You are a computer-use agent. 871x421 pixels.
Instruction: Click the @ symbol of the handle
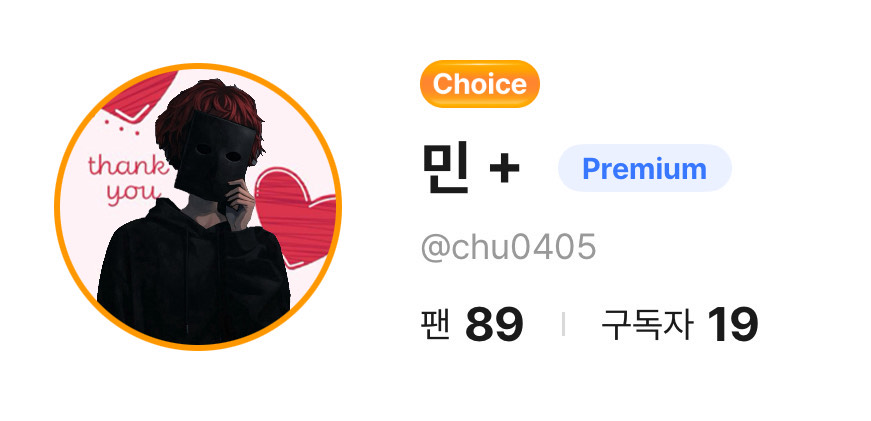coord(435,248)
